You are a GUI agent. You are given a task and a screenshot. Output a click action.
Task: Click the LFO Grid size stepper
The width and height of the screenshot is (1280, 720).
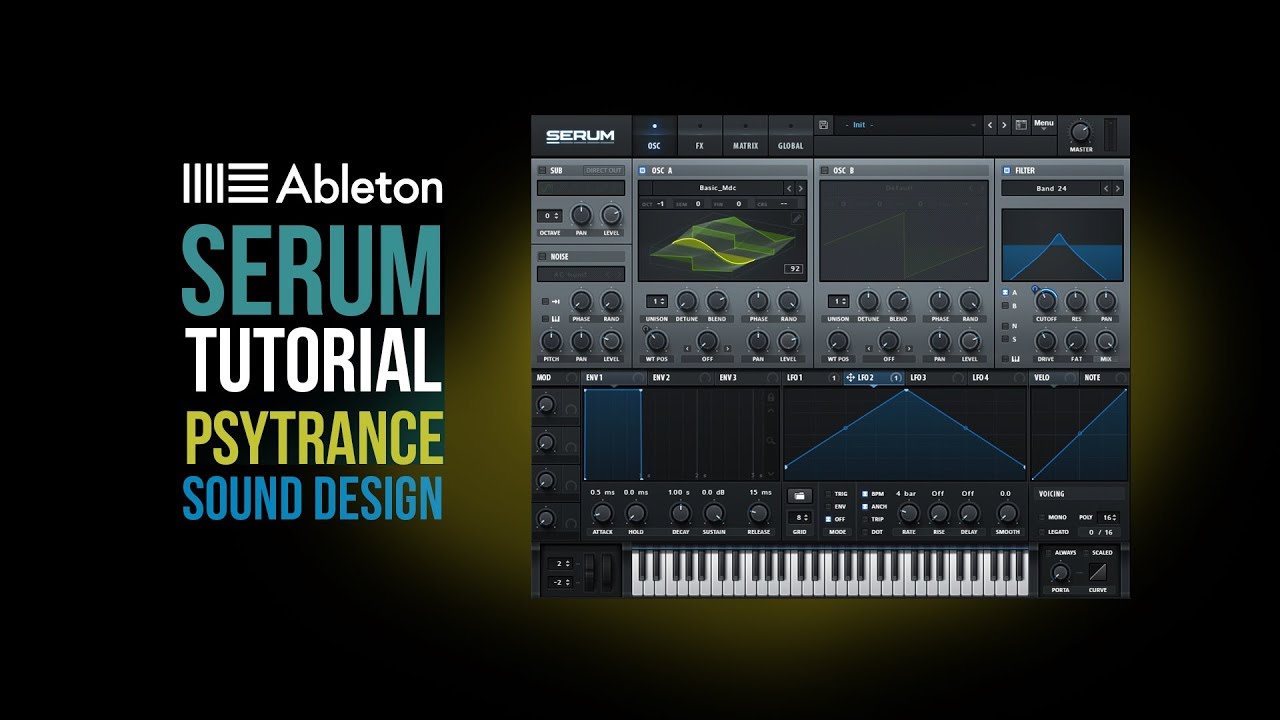pyautogui.click(x=799, y=517)
